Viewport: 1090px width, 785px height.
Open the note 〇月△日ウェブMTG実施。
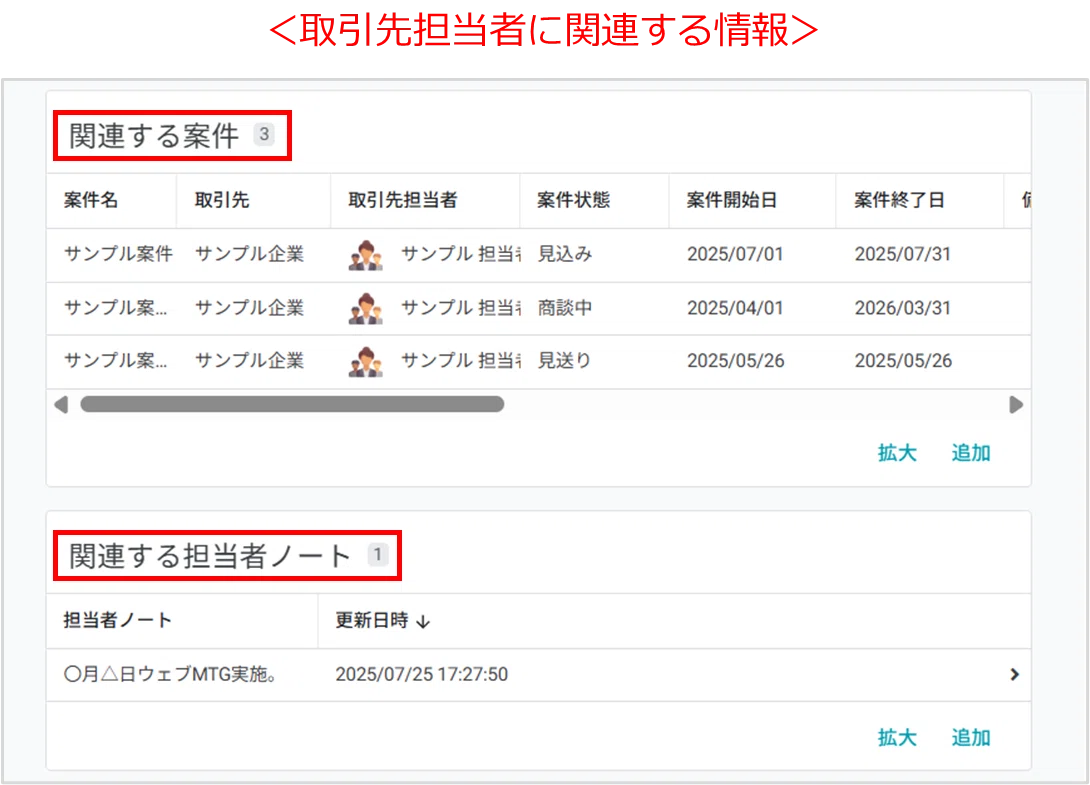pyautogui.click(x=170, y=674)
